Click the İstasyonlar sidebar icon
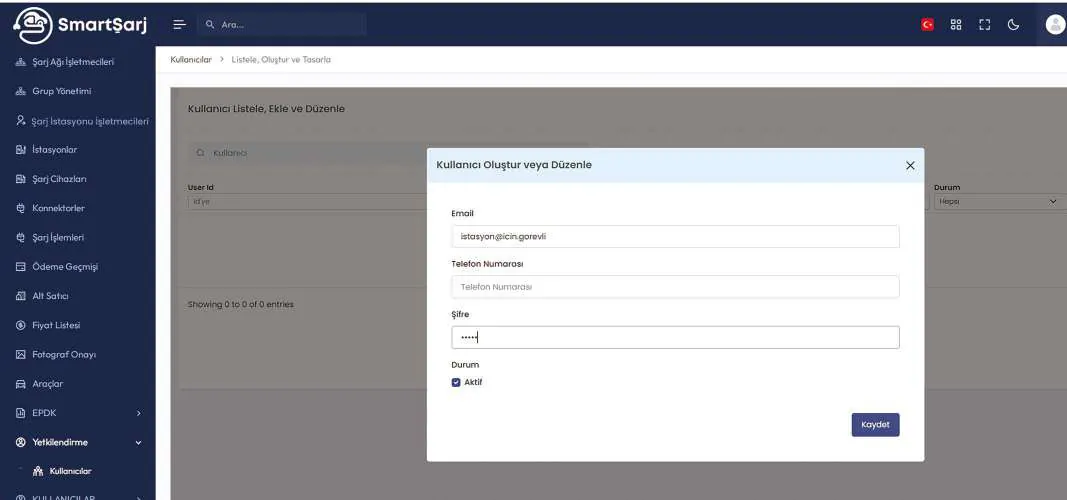 (x=20, y=150)
